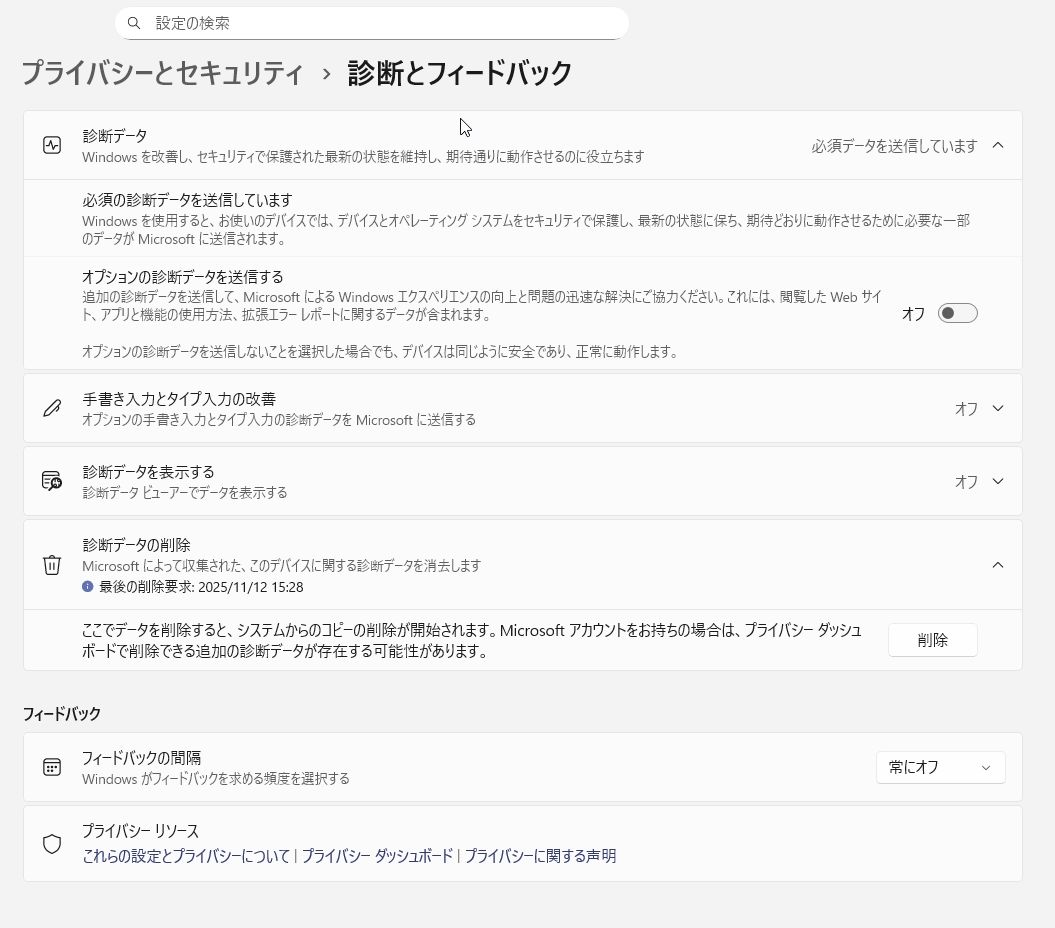Click the magnifier icon in search box
The height and width of the screenshot is (928, 1055).
(x=134, y=23)
